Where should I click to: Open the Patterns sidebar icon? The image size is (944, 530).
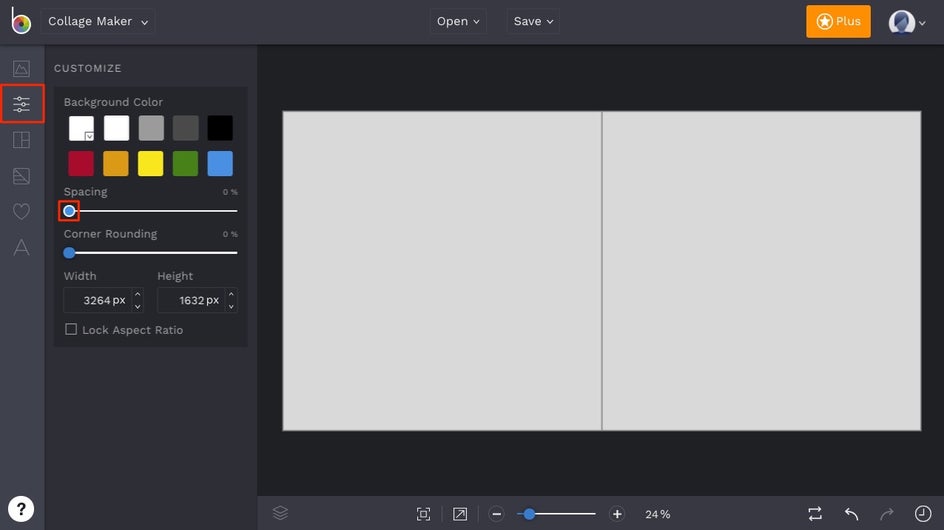coord(21,176)
